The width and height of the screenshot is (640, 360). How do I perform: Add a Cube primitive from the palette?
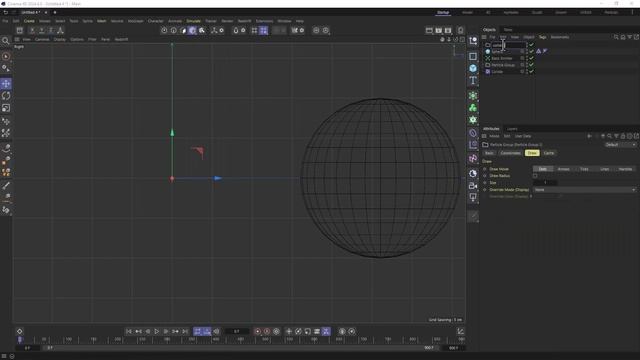click(473, 68)
